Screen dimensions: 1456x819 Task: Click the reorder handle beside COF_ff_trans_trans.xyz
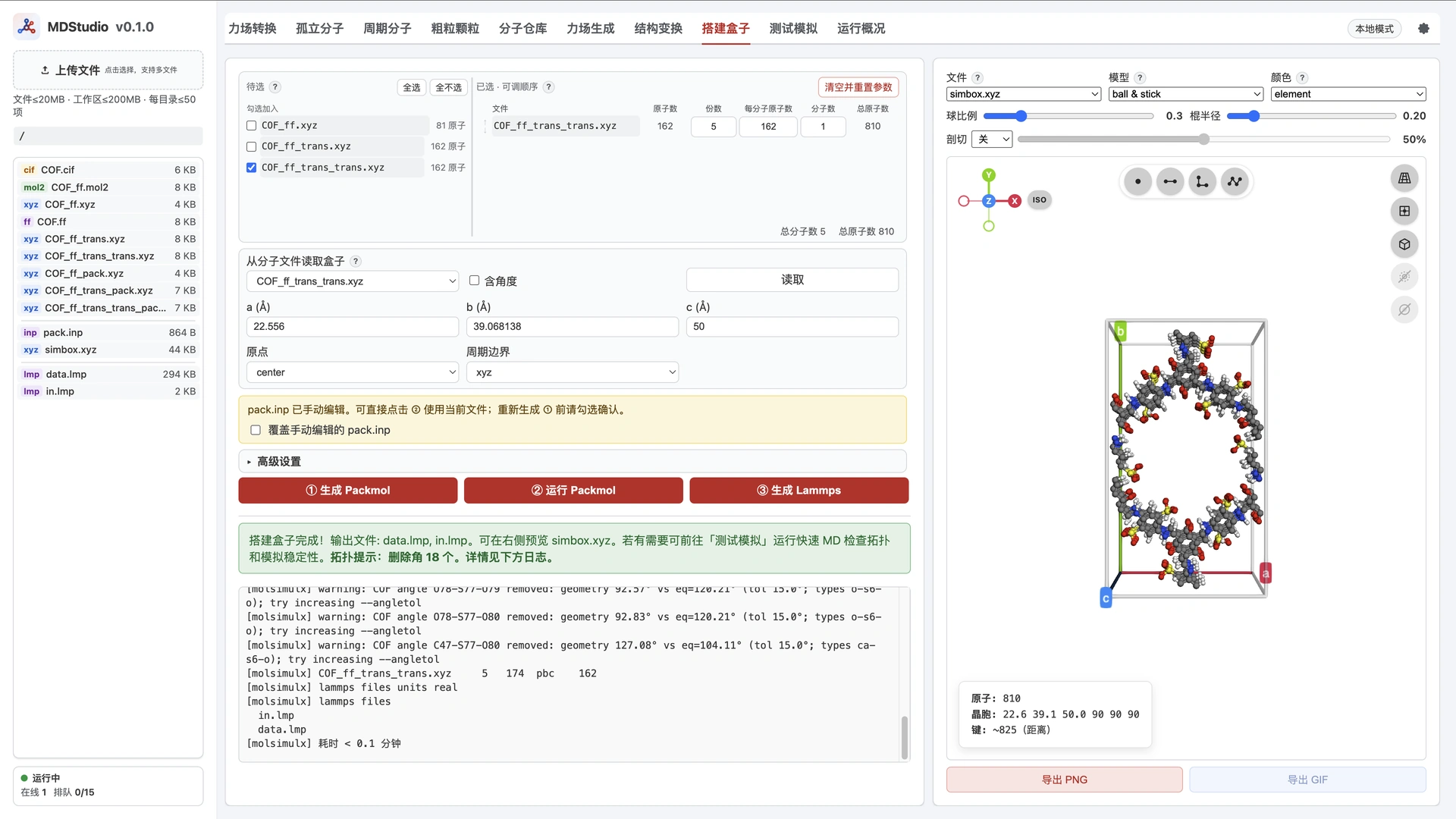pos(485,127)
